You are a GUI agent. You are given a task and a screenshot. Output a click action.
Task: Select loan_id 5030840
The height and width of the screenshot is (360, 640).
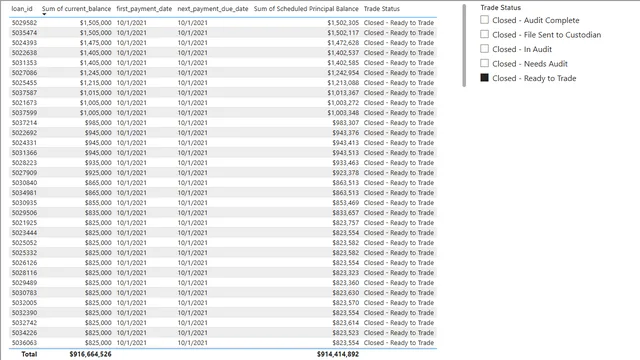(24, 183)
